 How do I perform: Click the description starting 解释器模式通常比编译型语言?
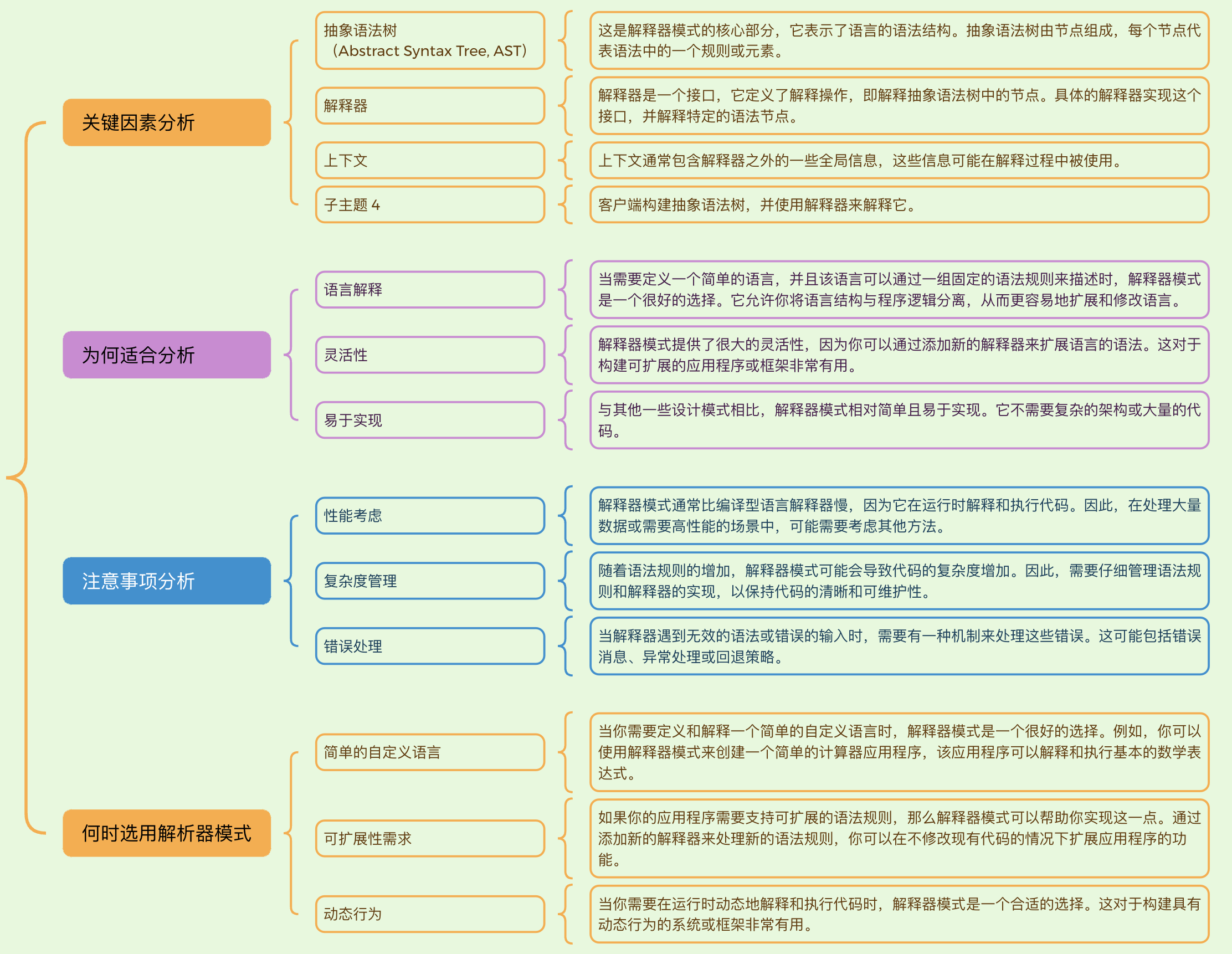click(x=900, y=516)
